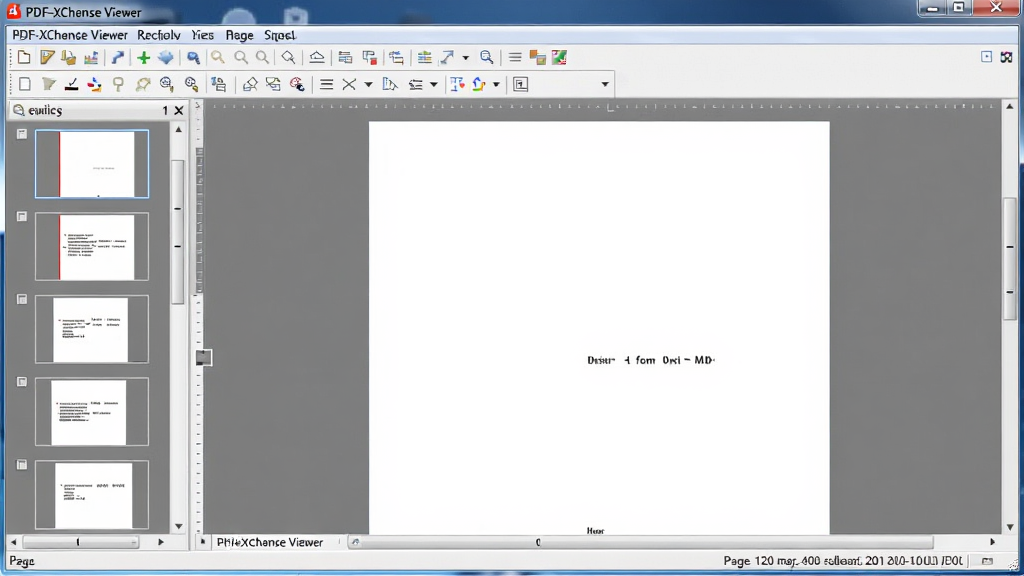The width and height of the screenshot is (1024, 576).
Task: Click the green flag tool icon
Action: coord(48,84)
